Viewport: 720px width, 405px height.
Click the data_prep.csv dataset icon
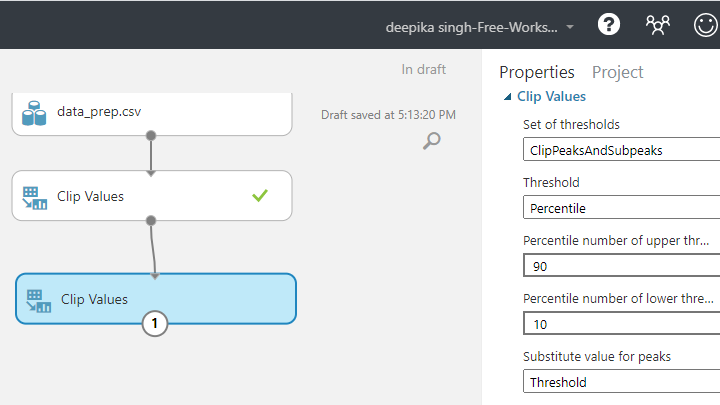tap(34, 113)
